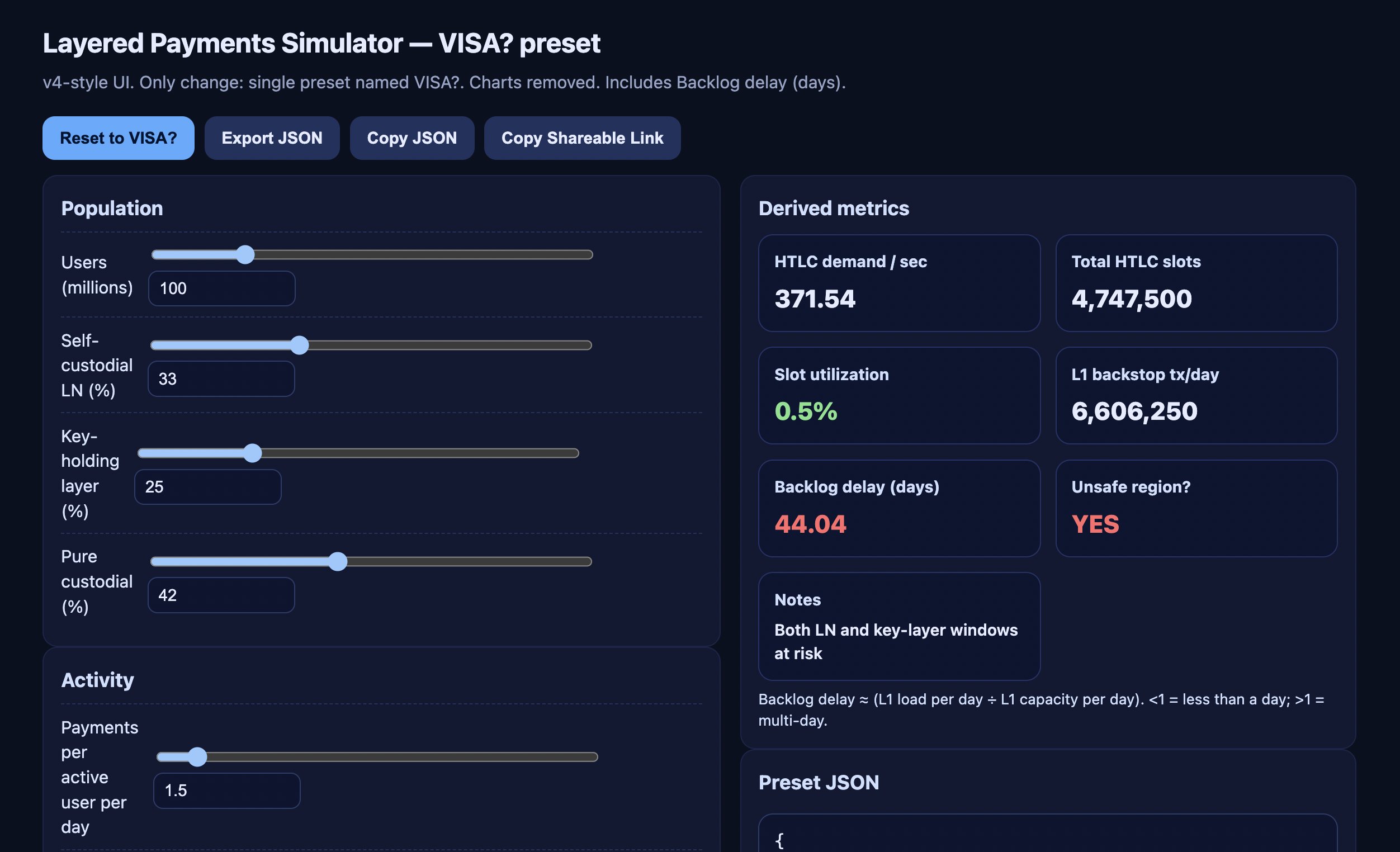This screenshot has width=1400, height=852.
Task: Focus the Payments per day input field
Action: point(226,791)
